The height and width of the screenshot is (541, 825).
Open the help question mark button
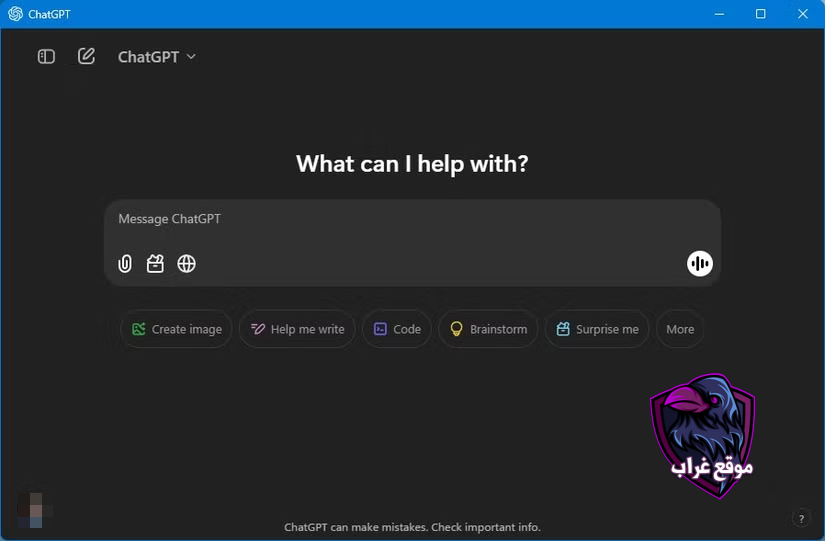coord(801,519)
